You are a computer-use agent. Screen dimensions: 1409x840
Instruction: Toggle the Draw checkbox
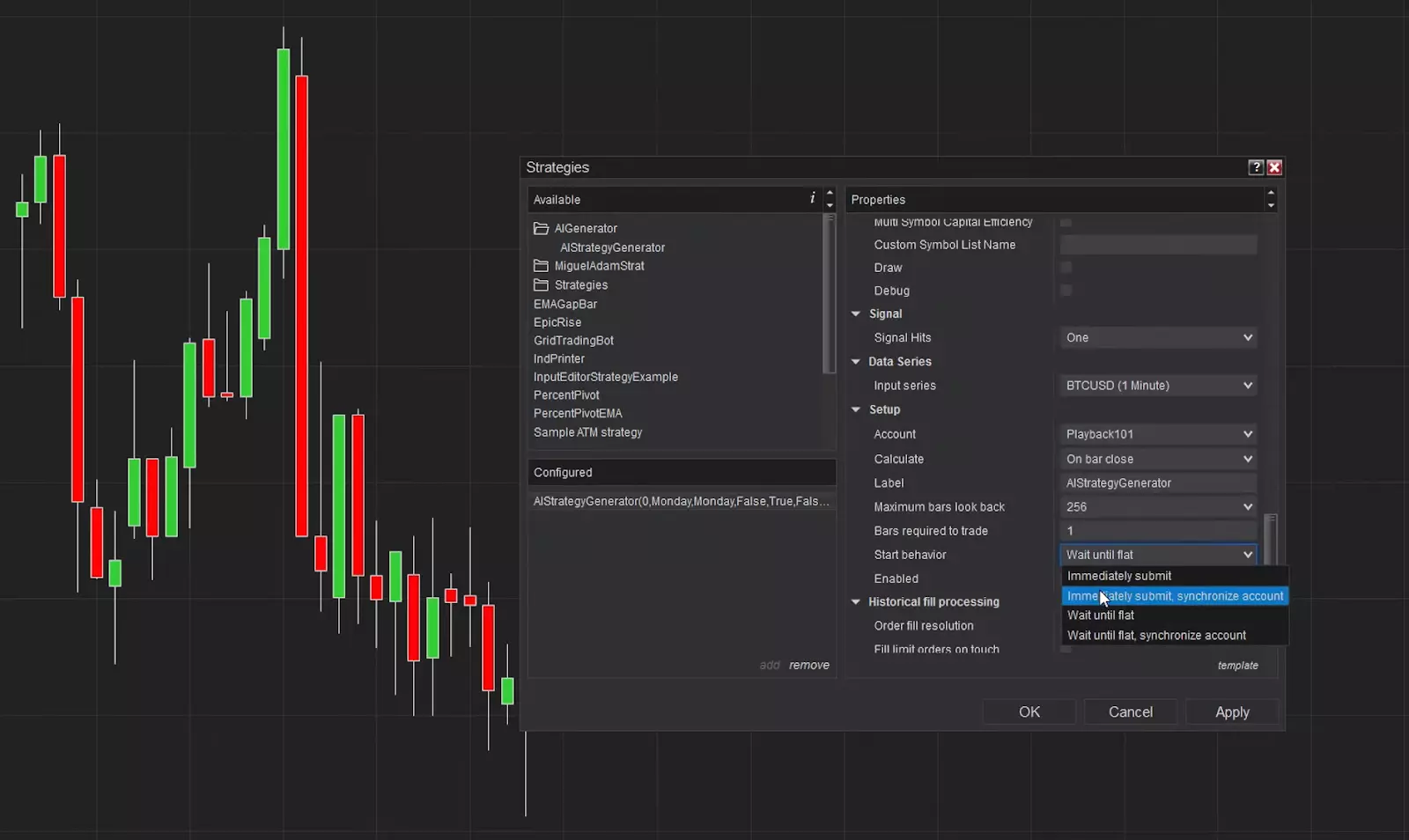click(x=1066, y=268)
